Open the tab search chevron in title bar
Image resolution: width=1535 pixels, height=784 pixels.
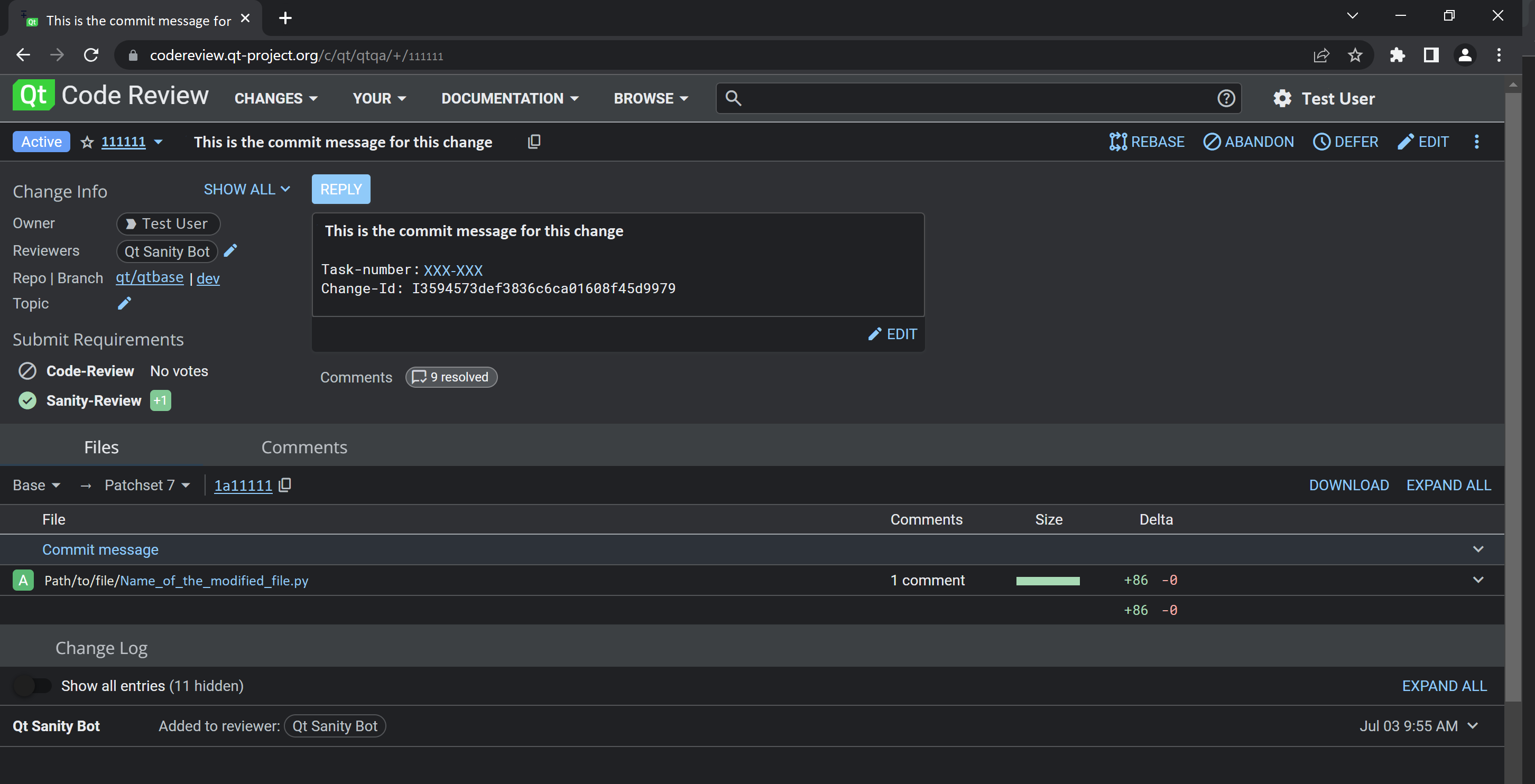[1353, 15]
